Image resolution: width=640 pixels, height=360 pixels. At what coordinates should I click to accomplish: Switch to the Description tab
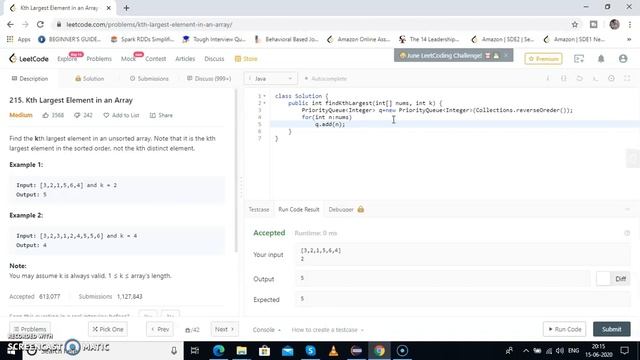point(29,78)
